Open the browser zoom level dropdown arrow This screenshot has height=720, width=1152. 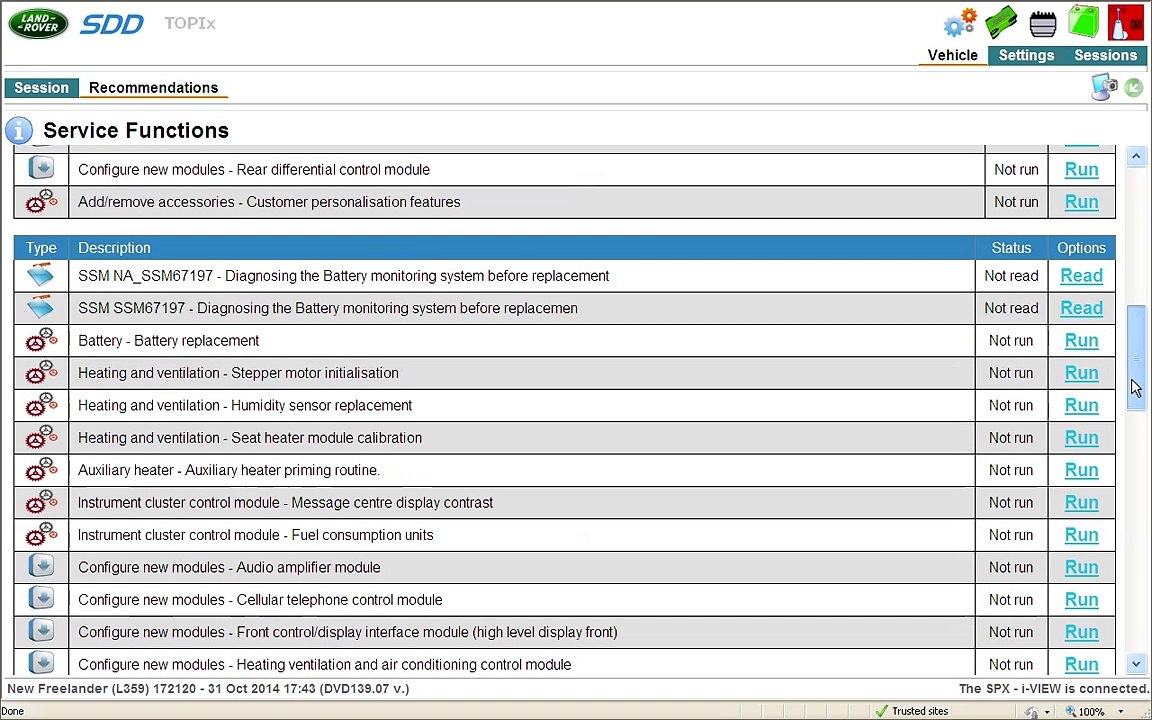pos(1121,711)
